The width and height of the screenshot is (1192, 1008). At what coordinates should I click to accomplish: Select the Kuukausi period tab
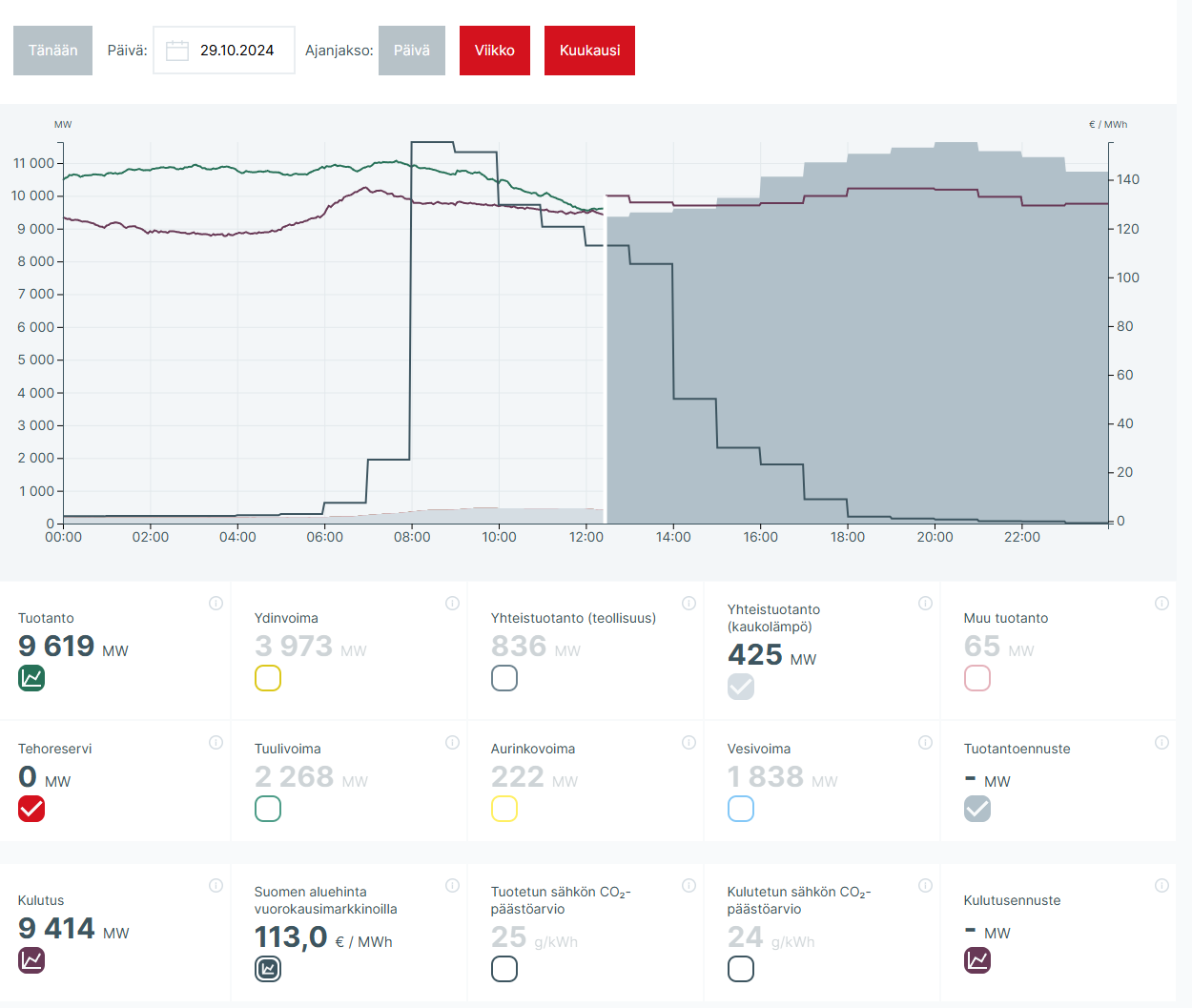[x=589, y=51]
